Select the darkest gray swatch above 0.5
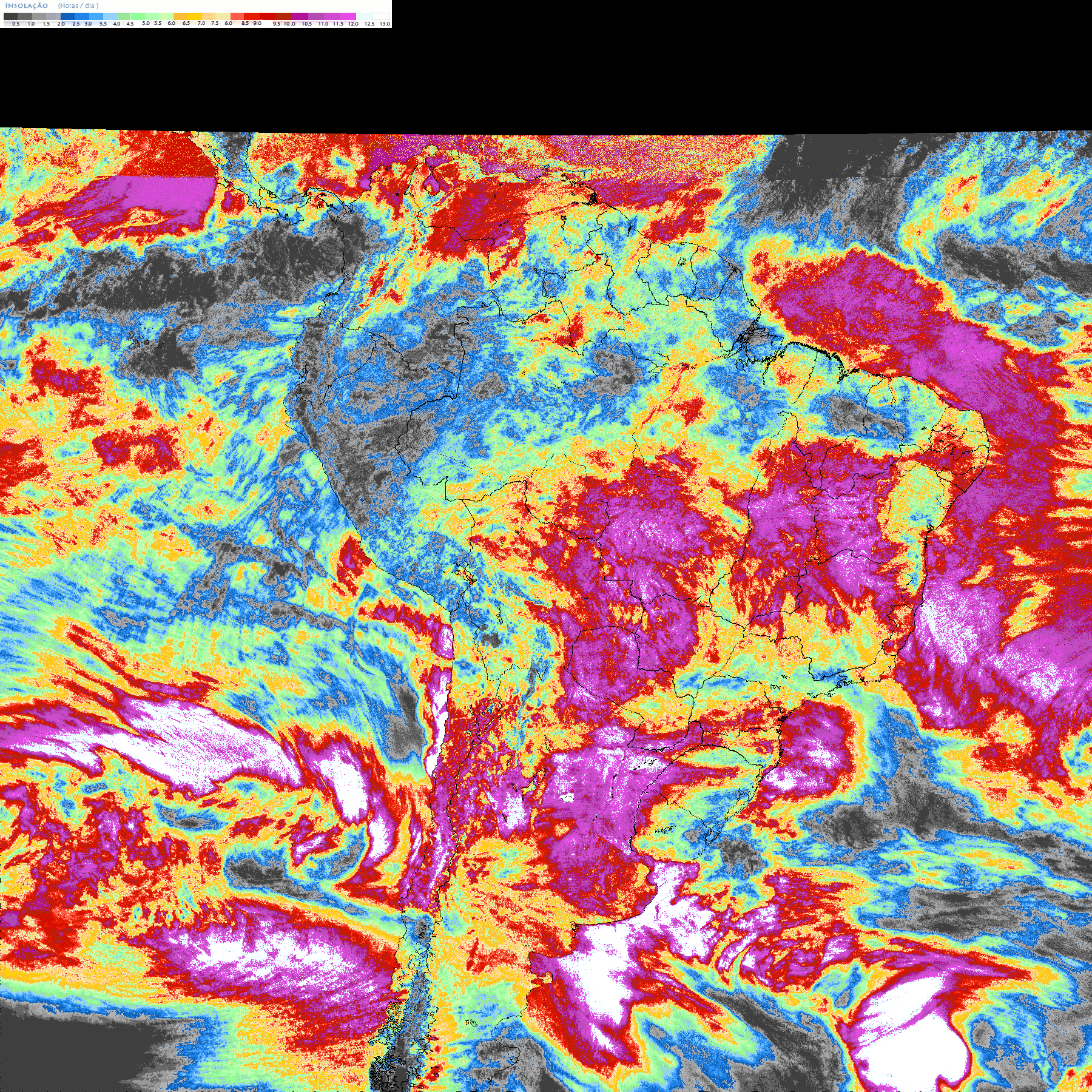1092x1092 pixels. 10,16
